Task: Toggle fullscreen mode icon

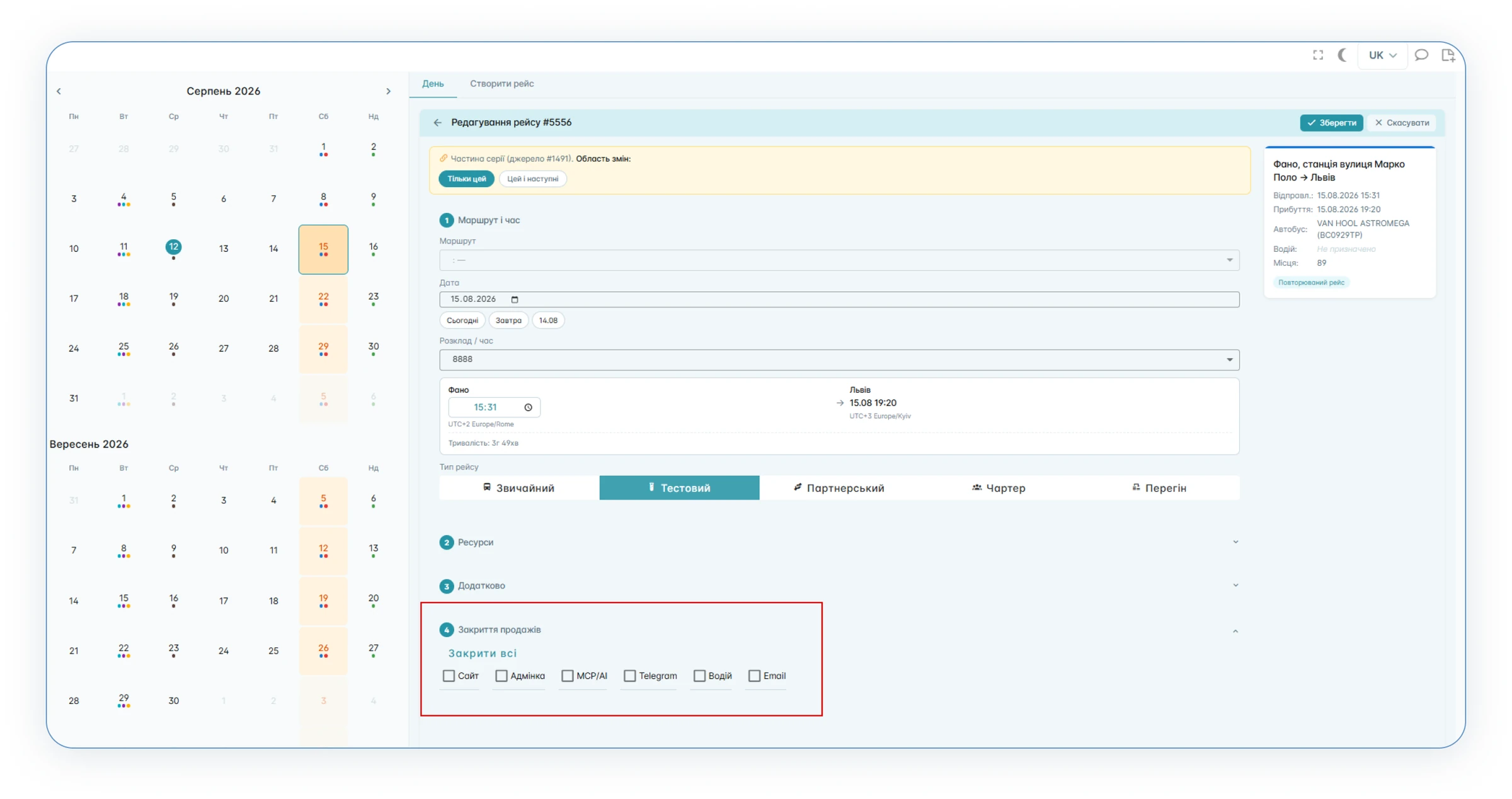Action: (x=1318, y=55)
